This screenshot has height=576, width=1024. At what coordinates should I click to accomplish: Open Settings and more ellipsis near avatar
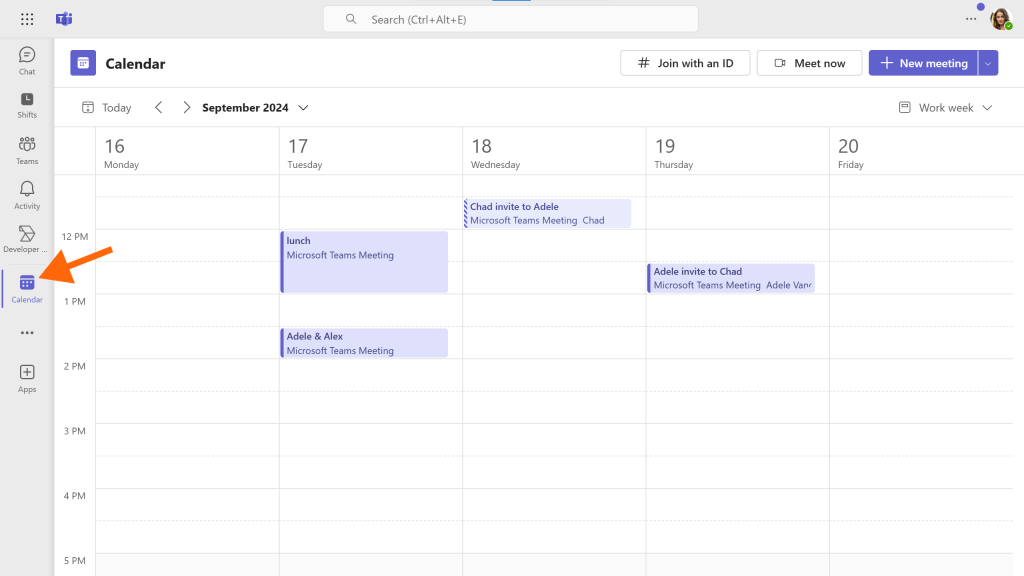coord(971,19)
